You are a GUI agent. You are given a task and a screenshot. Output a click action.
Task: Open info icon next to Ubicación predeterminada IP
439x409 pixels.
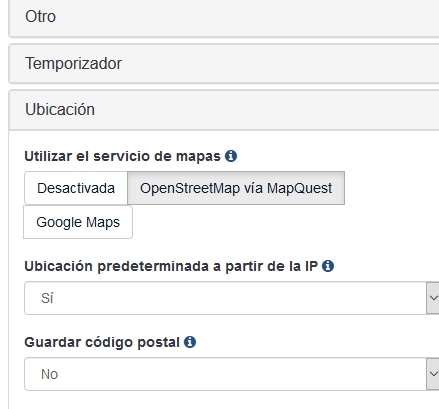[x=328, y=266]
